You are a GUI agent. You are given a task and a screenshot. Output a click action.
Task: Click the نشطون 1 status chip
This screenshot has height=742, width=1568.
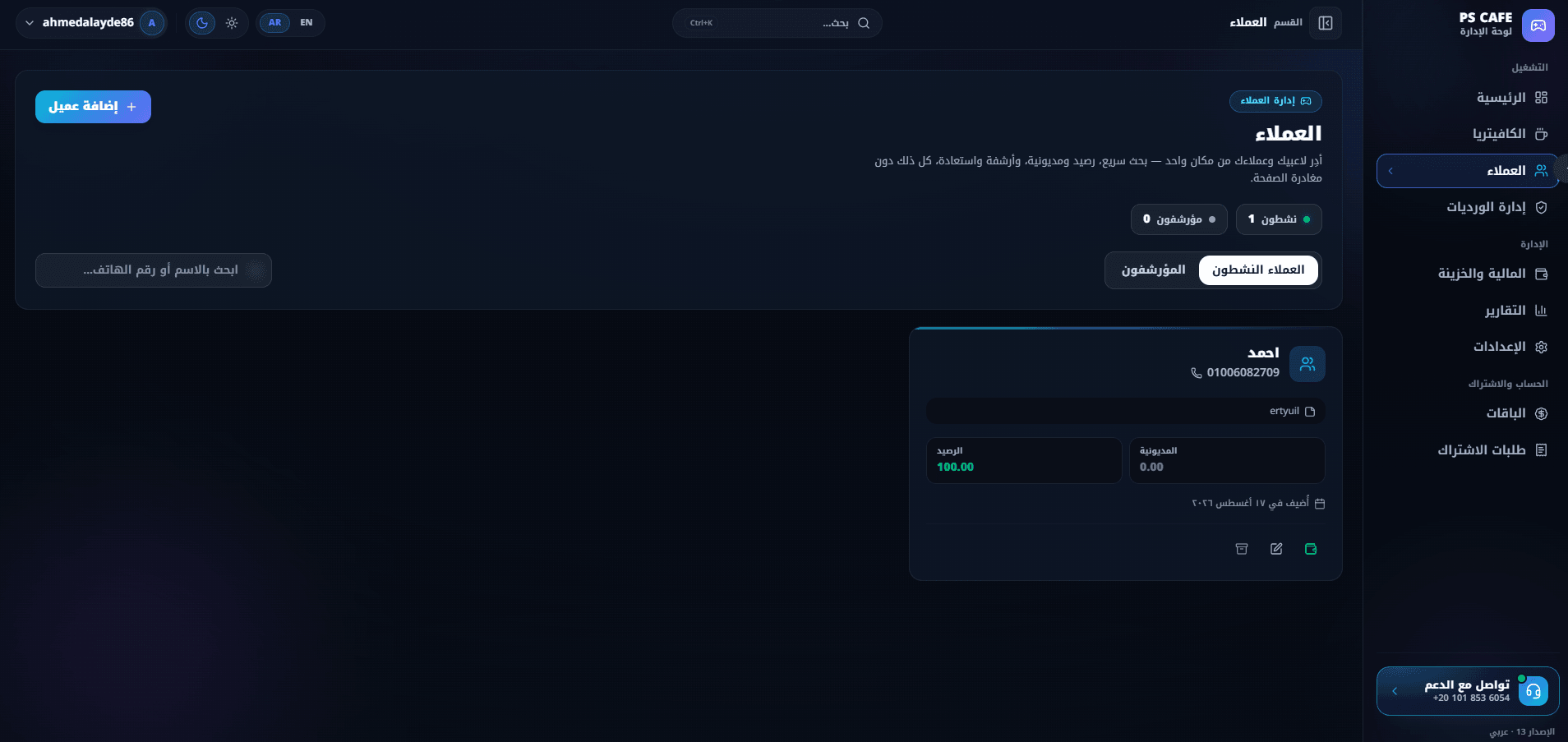[1279, 219]
